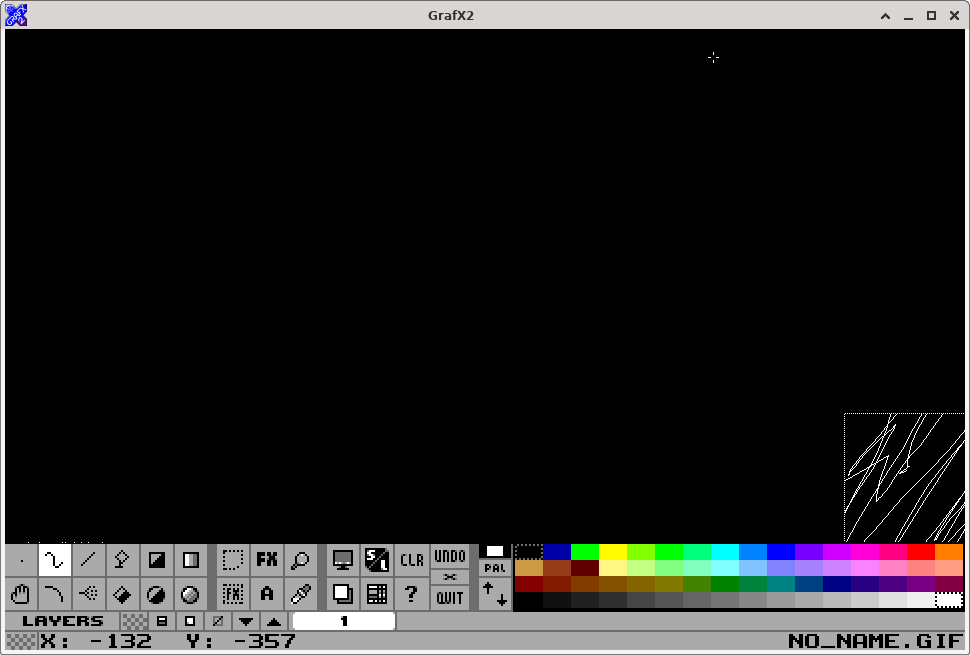Image resolution: width=970 pixels, height=655 pixels.
Task: Toggle the crossed-out square layer button
Action: pos(218,621)
